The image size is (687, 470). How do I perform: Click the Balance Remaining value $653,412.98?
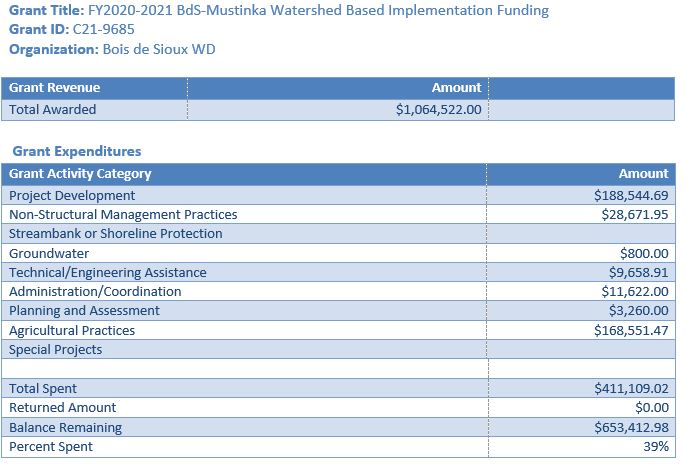pos(630,427)
